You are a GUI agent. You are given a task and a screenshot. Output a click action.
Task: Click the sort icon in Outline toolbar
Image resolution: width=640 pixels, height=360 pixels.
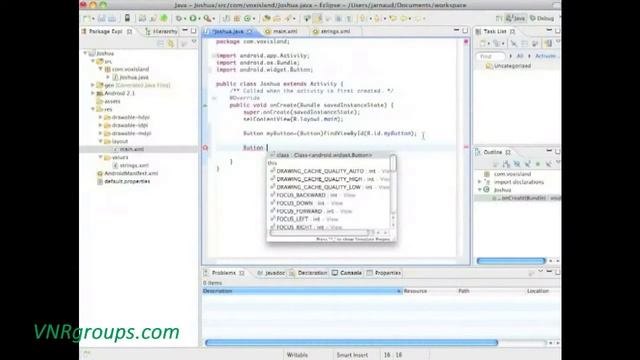506,164
